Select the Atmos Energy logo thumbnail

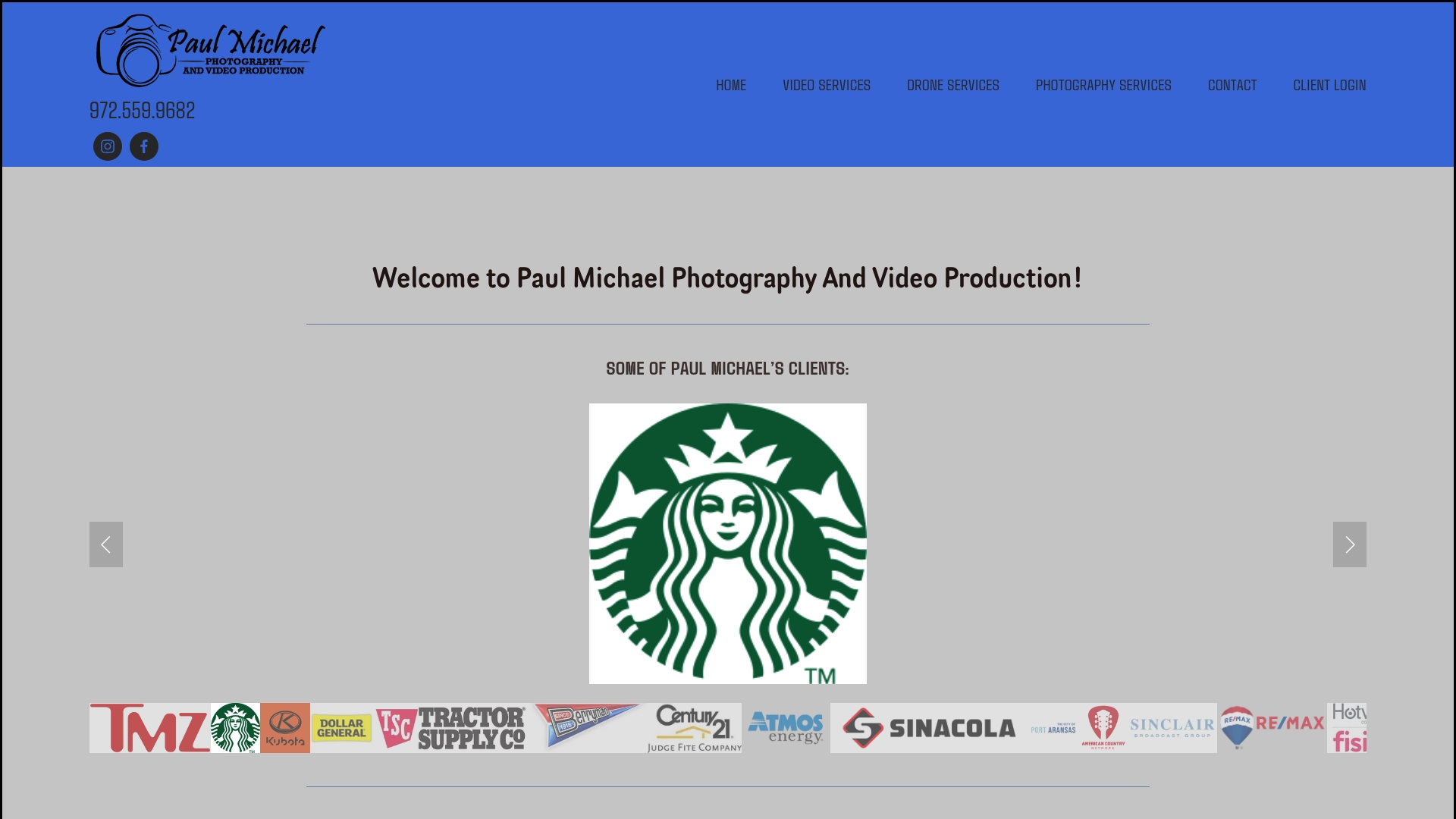pos(786,728)
